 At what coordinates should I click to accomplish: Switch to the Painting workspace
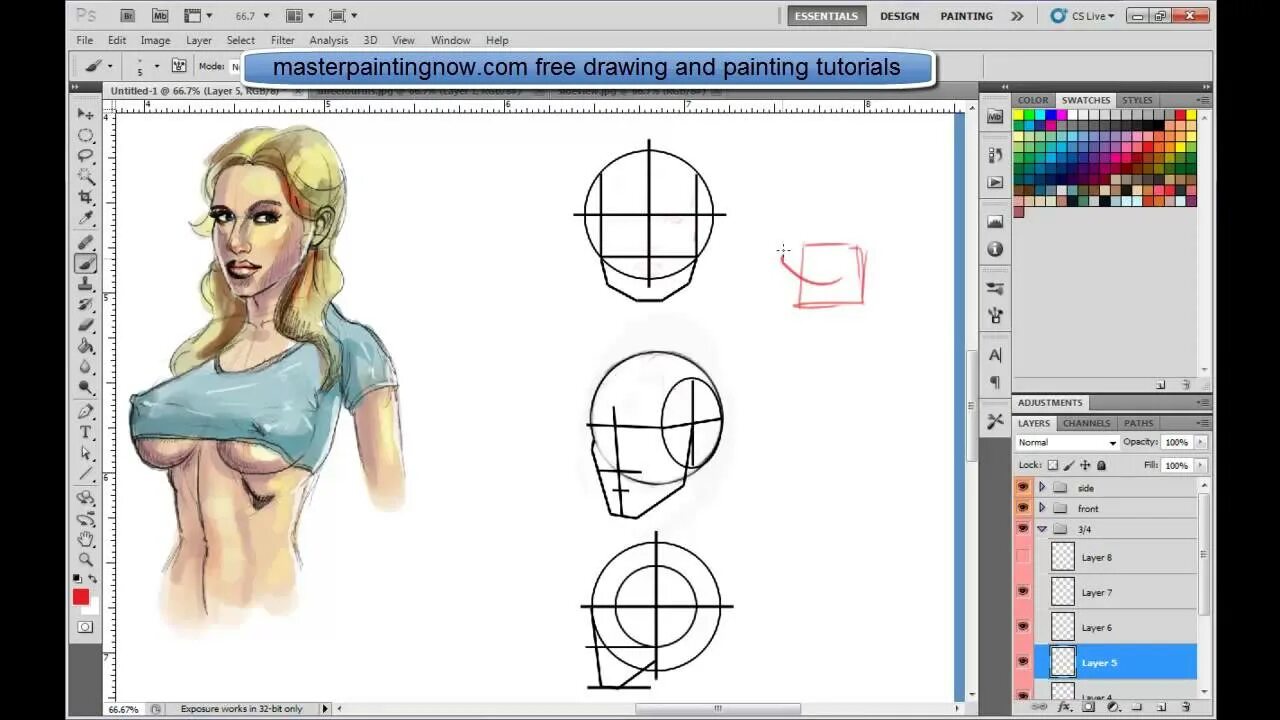click(x=966, y=16)
